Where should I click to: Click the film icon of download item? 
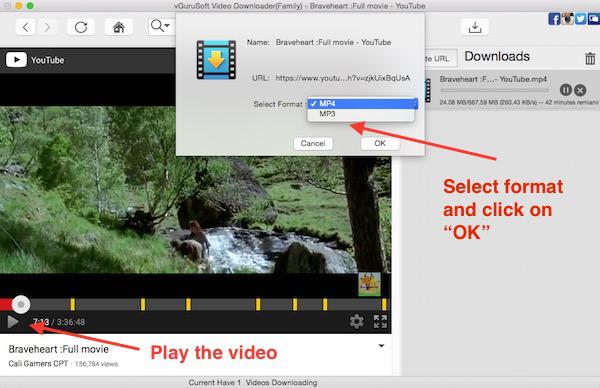point(428,90)
